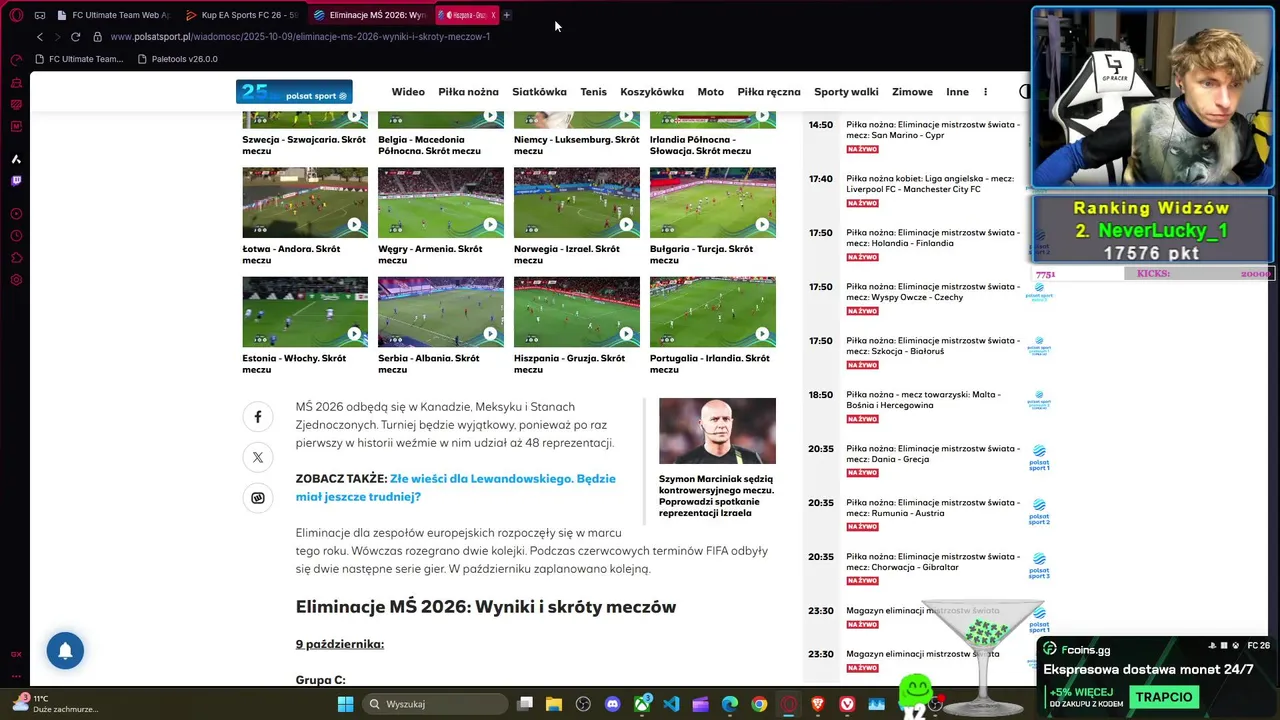Switch to FC Ultimate Team Web App tab
This screenshot has width=1280, height=720.
114,15
